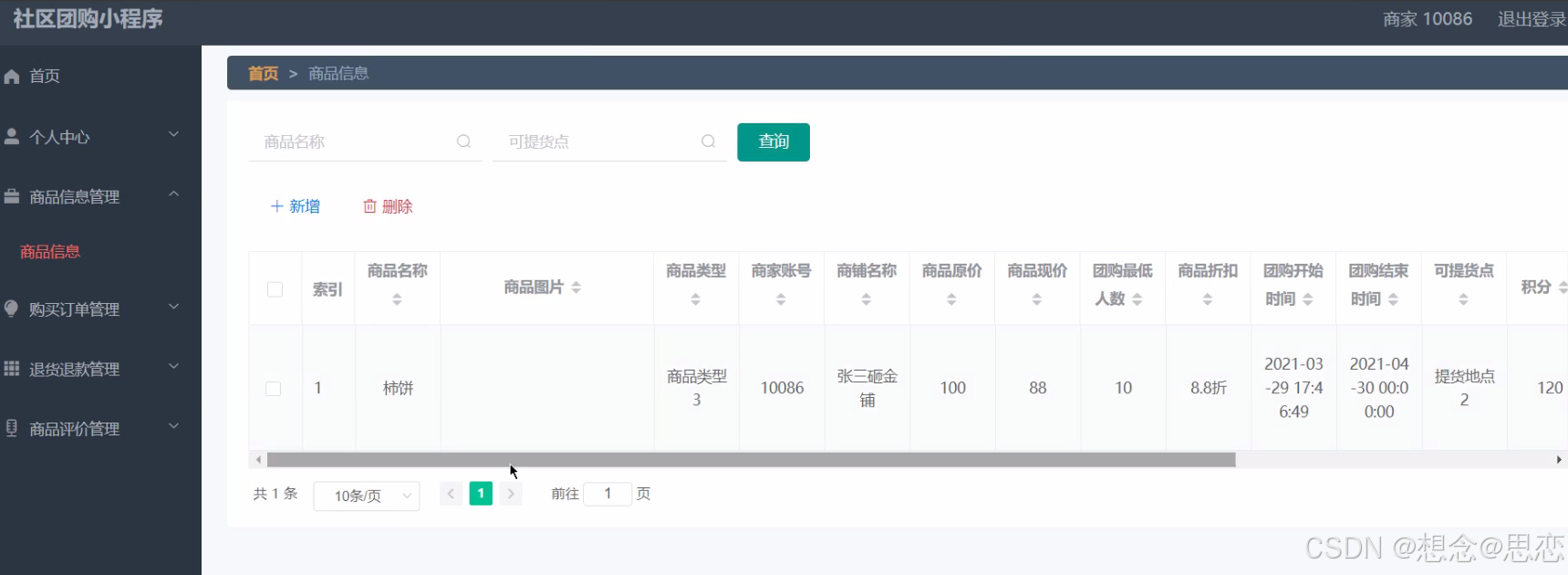Image resolution: width=1568 pixels, height=575 pixels.
Task: Click the plus icon of 新增
Action: [x=277, y=206]
